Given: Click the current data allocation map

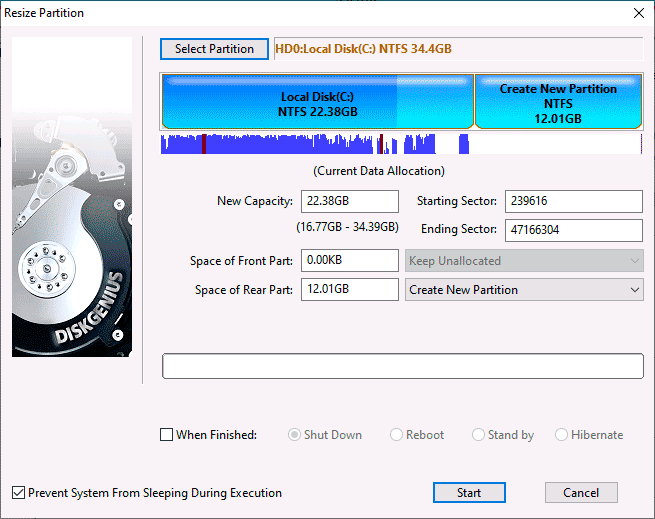Looking at the screenshot, I should pos(401,144).
